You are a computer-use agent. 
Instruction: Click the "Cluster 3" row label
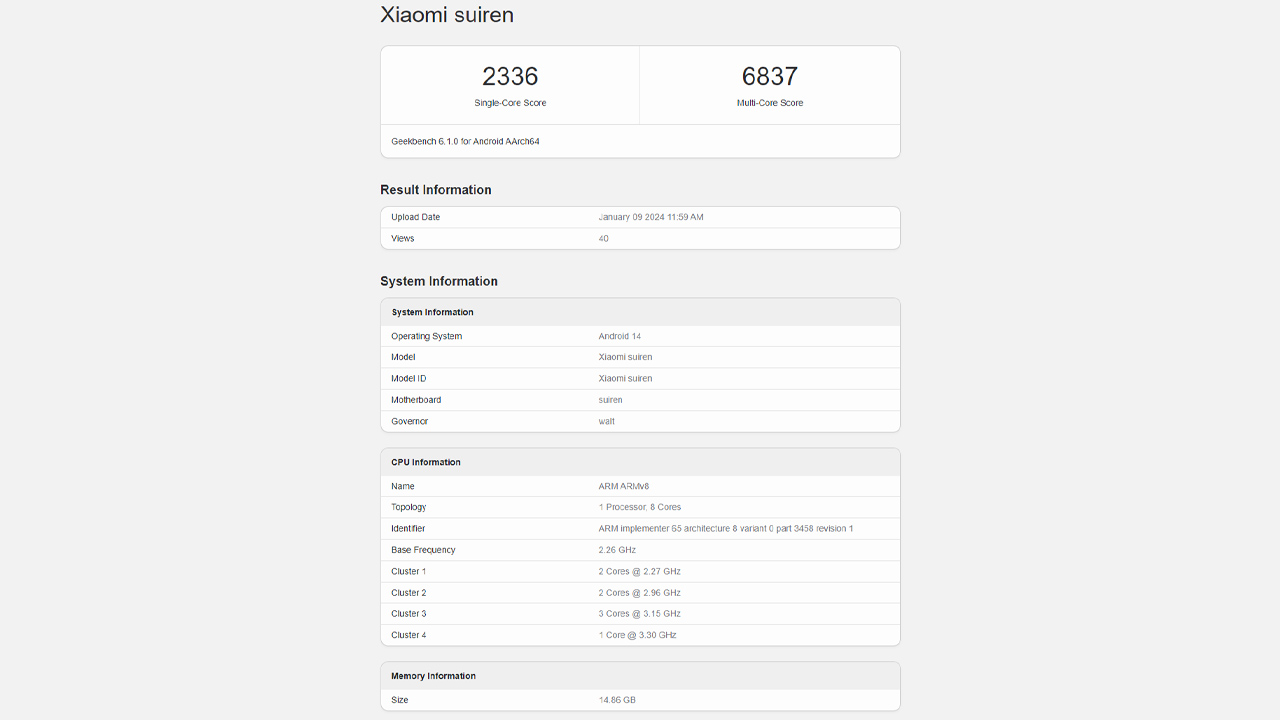[x=409, y=614]
